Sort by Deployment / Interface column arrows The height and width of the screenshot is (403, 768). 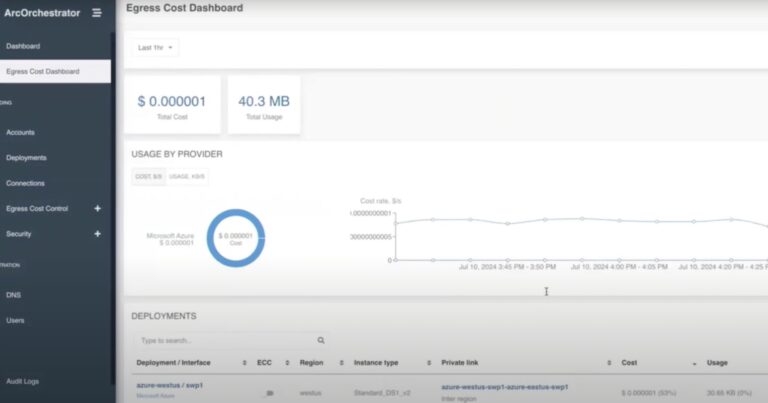(244, 362)
